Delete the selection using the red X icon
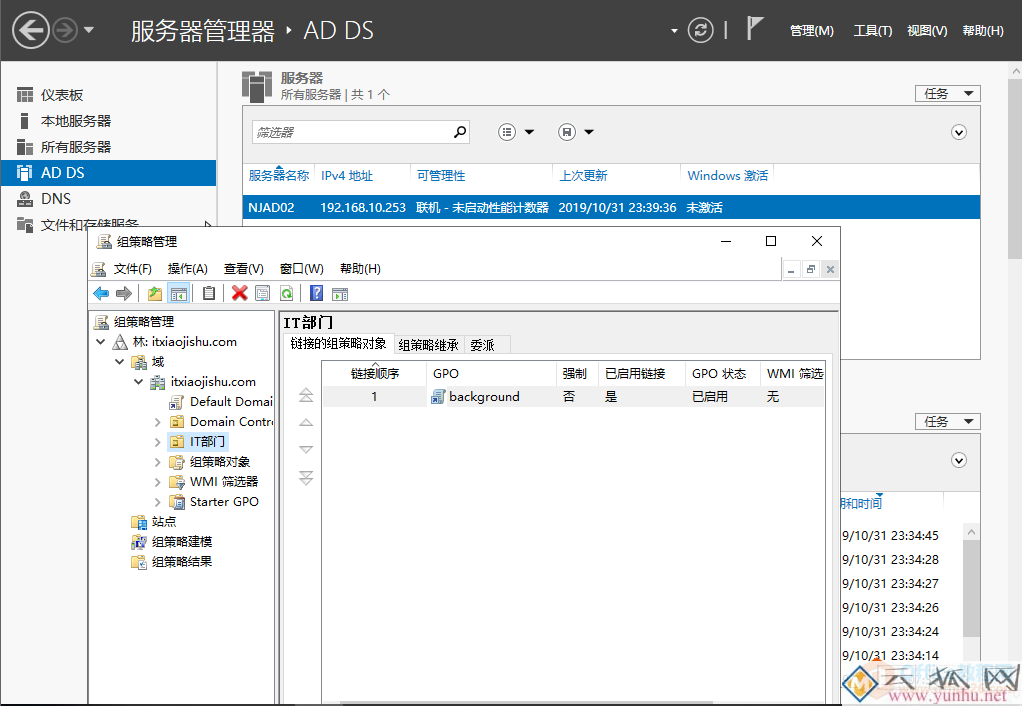 tap(240, 292)
